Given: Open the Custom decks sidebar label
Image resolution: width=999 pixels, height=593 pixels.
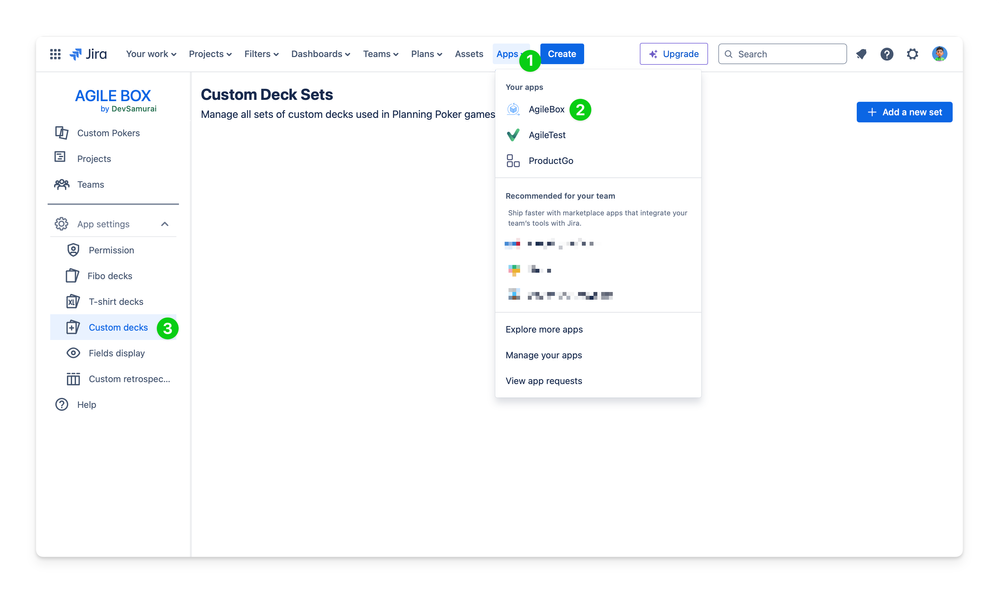Looking at the screenshot, I should point(118,327).
